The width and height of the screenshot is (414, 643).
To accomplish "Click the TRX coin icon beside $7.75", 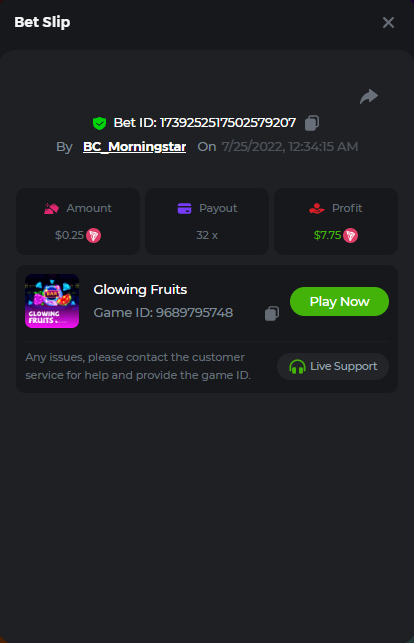I will pyautogui.click(x=350, y=235).
